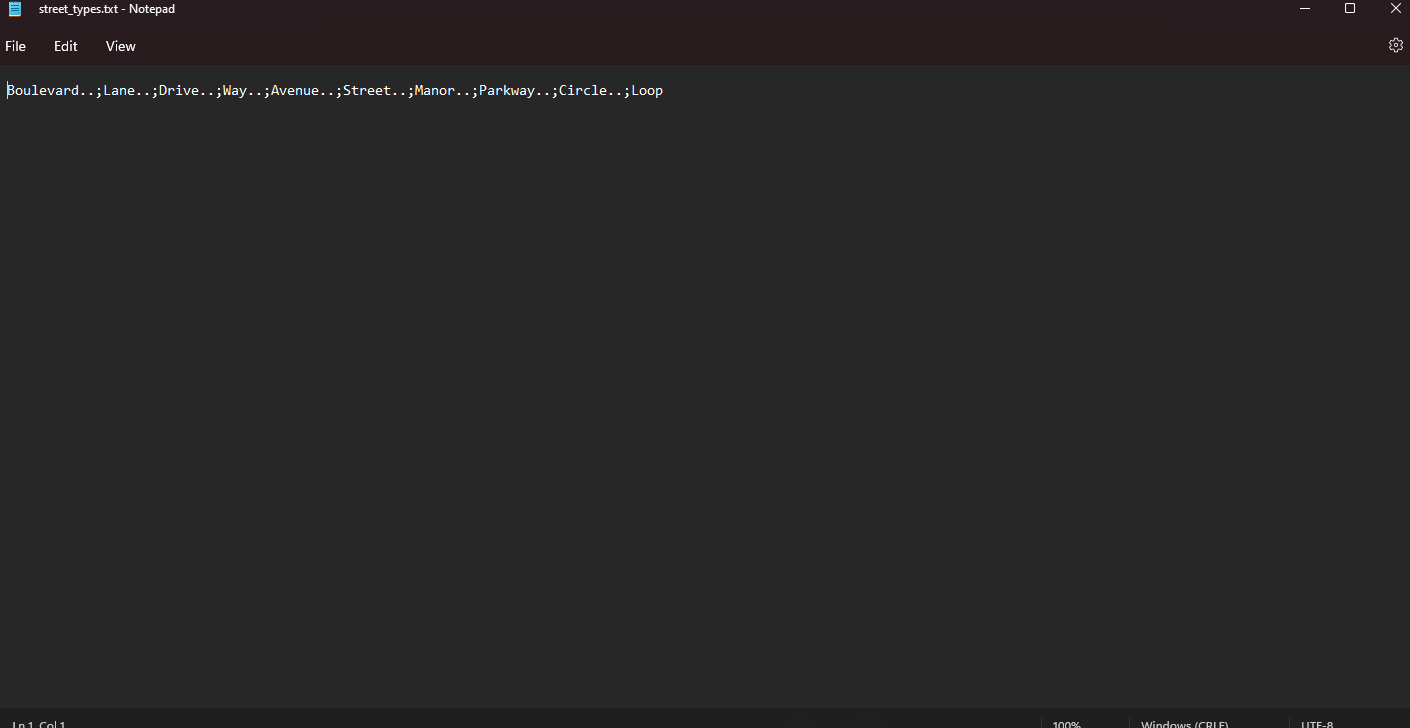The image size is (1410, 728).
Task: Click the word Loop at line end
Action: point(646,90)
